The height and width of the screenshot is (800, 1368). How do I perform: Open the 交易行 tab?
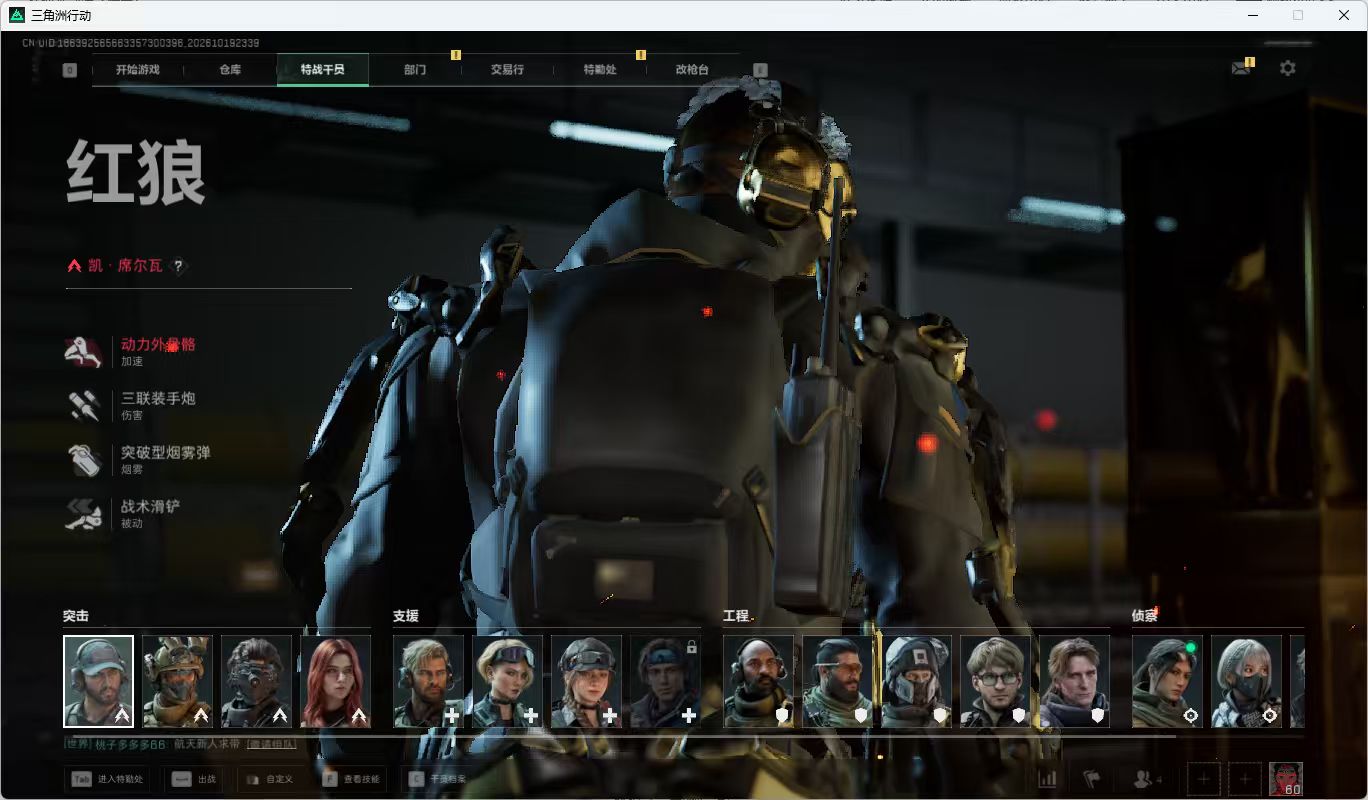point(507,70)
